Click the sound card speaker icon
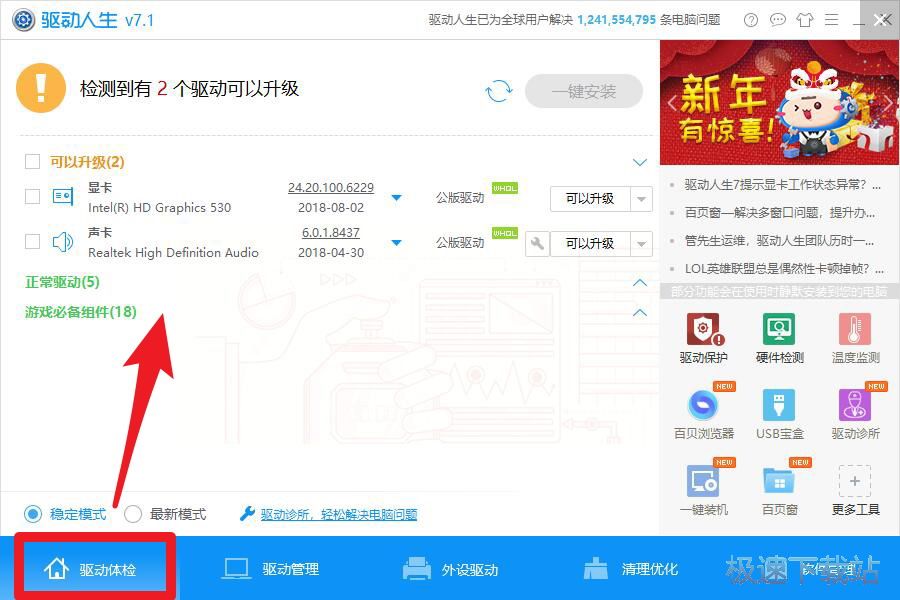This screenshot has width=900, height=600. coord(63,242)
